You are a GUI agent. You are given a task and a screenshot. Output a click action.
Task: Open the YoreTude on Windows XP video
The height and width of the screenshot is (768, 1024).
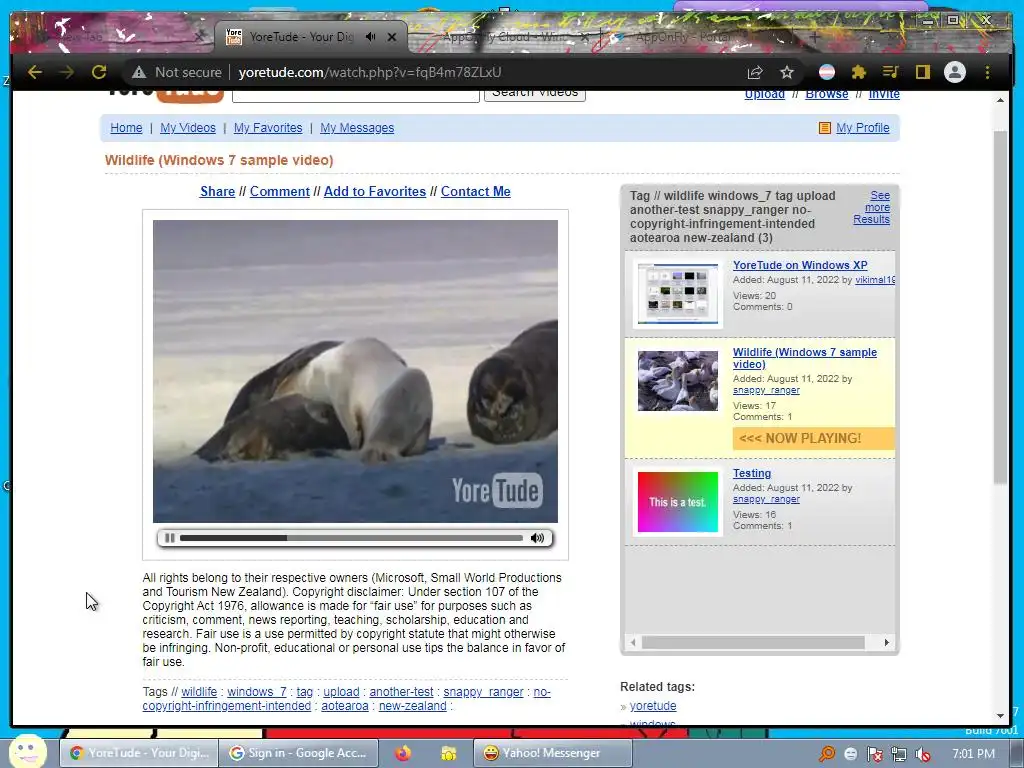point(800,265)
